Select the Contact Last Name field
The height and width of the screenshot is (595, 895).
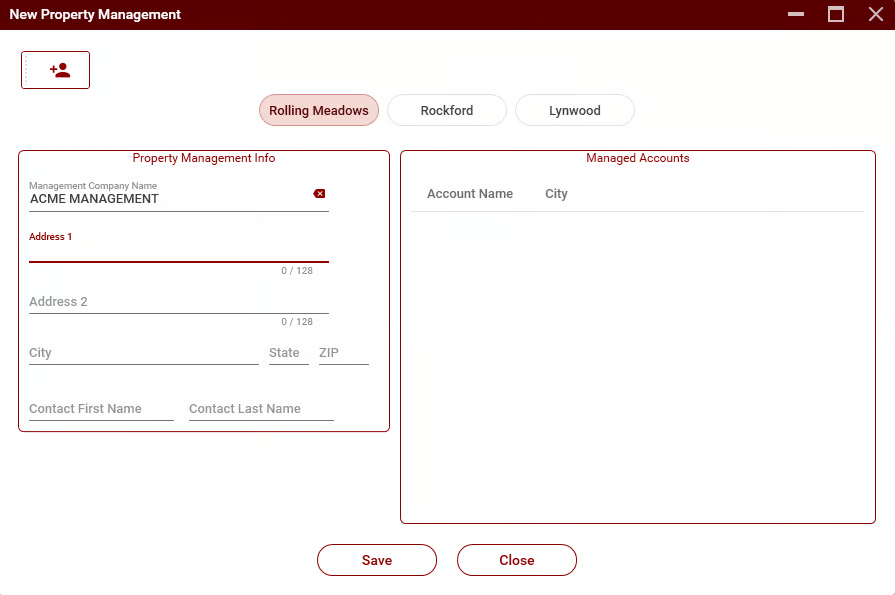pos(261,409)
